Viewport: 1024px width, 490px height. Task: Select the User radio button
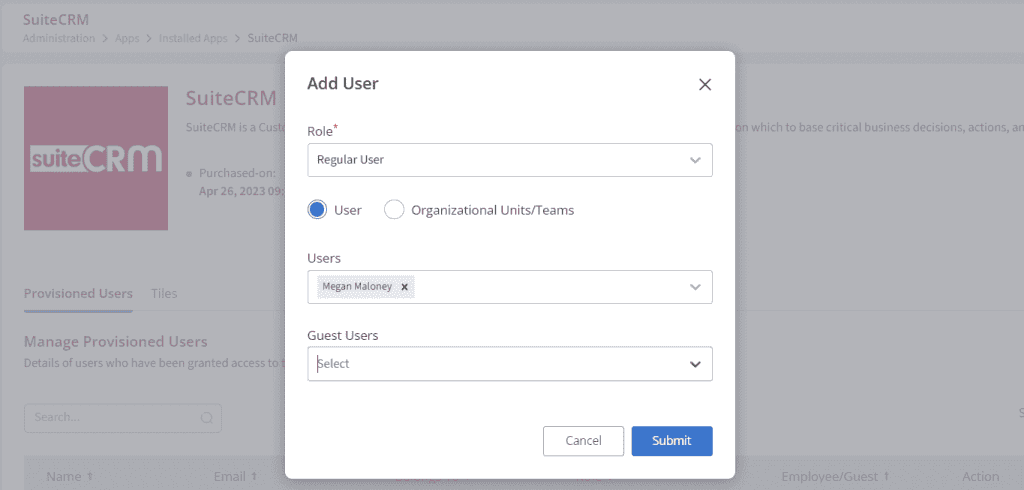(317, 210)
